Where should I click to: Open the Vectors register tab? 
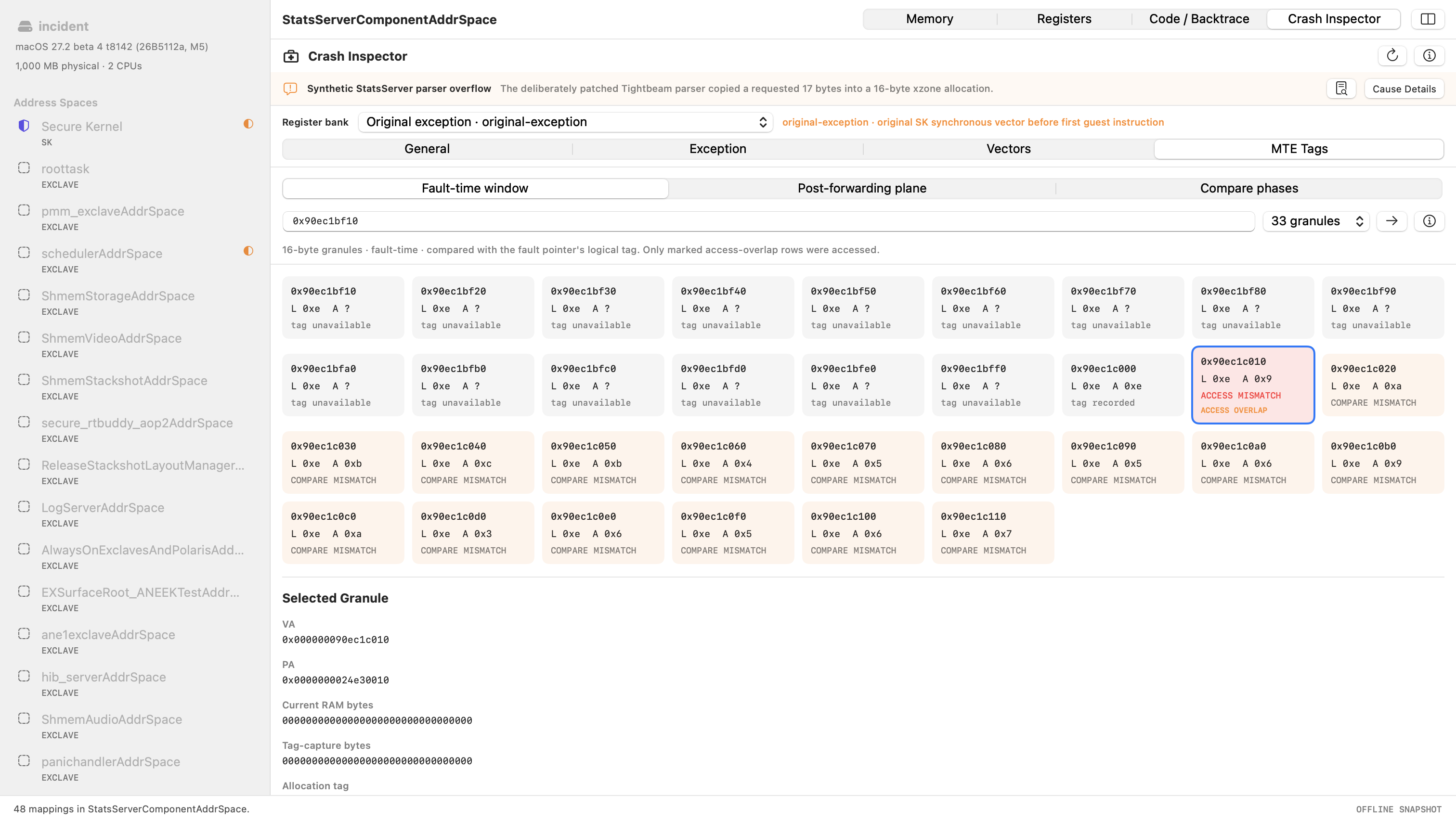[x=1008, y=149]
